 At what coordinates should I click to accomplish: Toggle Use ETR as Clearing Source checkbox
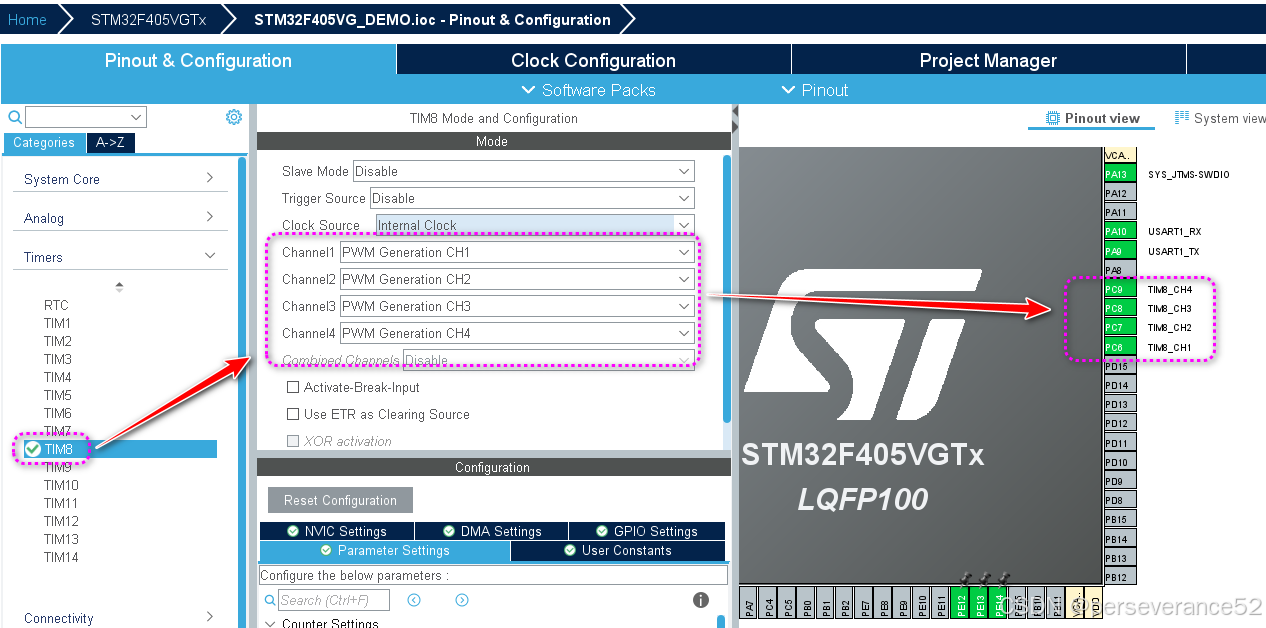click(x=293, y=414)
